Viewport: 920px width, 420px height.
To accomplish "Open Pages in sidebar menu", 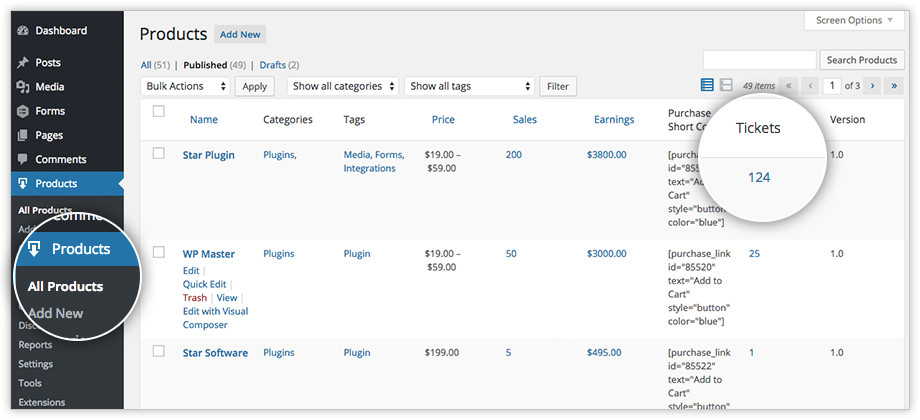I will tap(49, 135).
